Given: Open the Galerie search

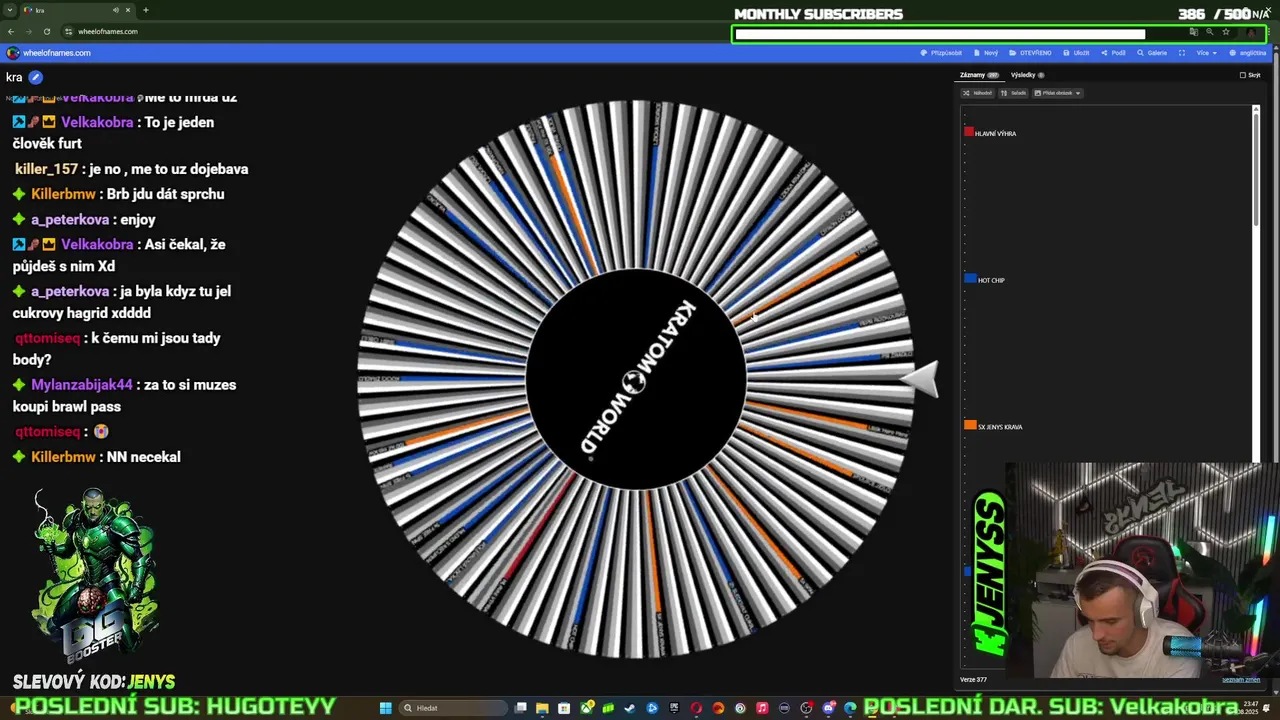Looking at the screenshot, I should pos(1152,53).
